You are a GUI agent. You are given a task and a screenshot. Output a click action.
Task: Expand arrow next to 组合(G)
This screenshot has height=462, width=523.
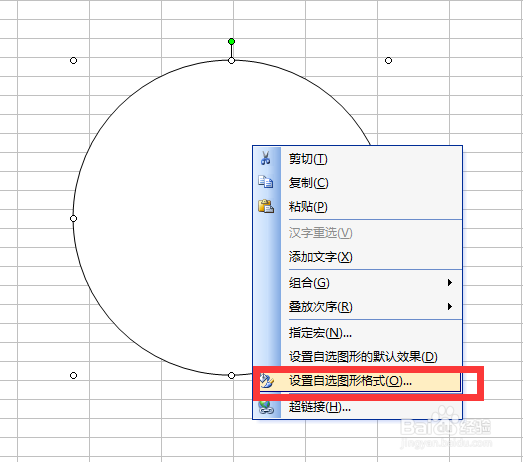coord(450,283)
